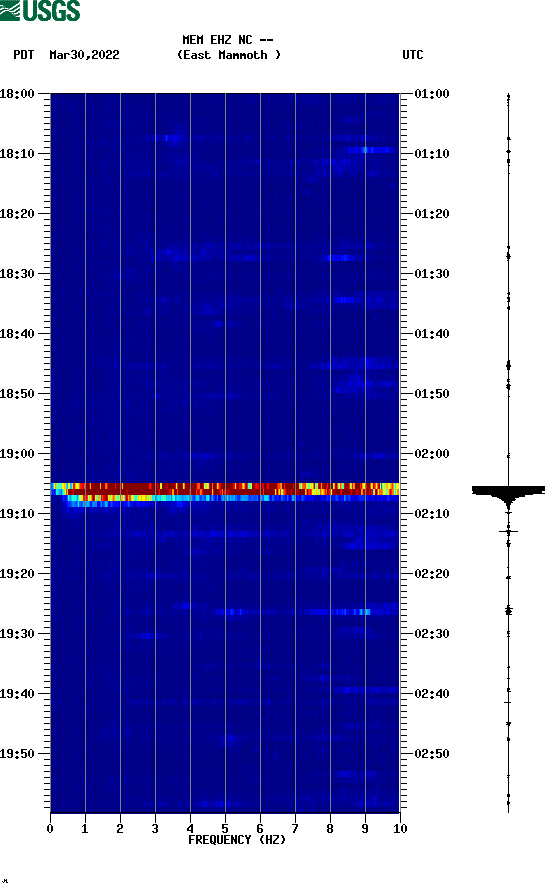
Task: Click the 01:10 UTC time label
Action: coord(432,154)
